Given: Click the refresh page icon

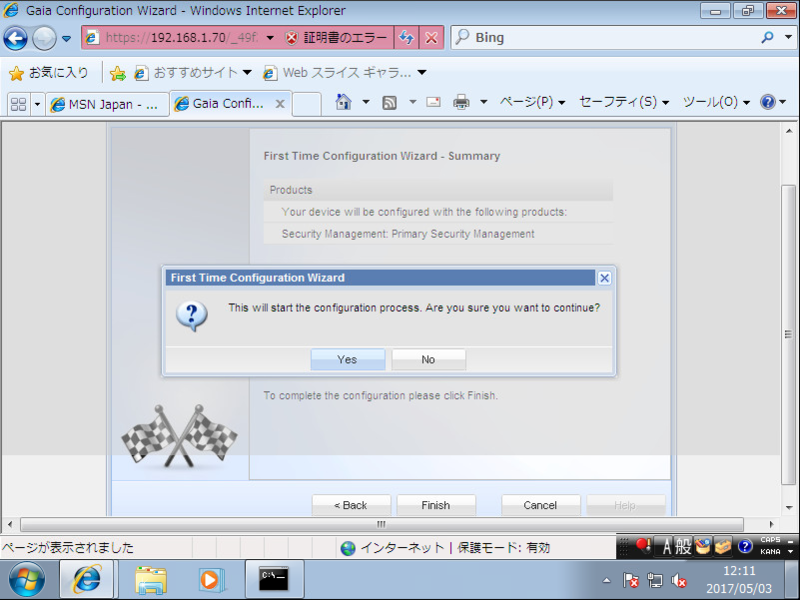Looking at the screenshot, I should click(x=406, y=38).
